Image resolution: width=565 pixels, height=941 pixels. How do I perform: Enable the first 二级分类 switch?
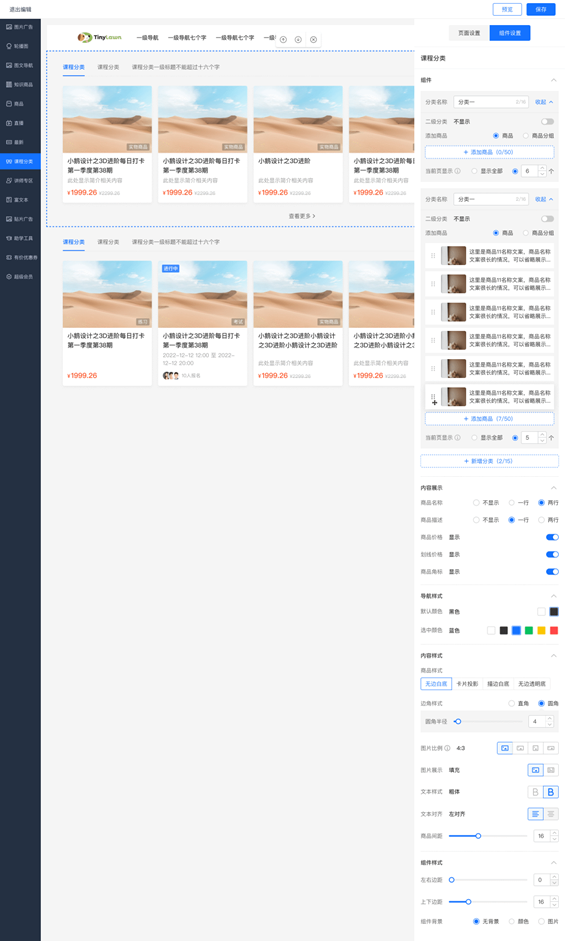pos(547,121)
